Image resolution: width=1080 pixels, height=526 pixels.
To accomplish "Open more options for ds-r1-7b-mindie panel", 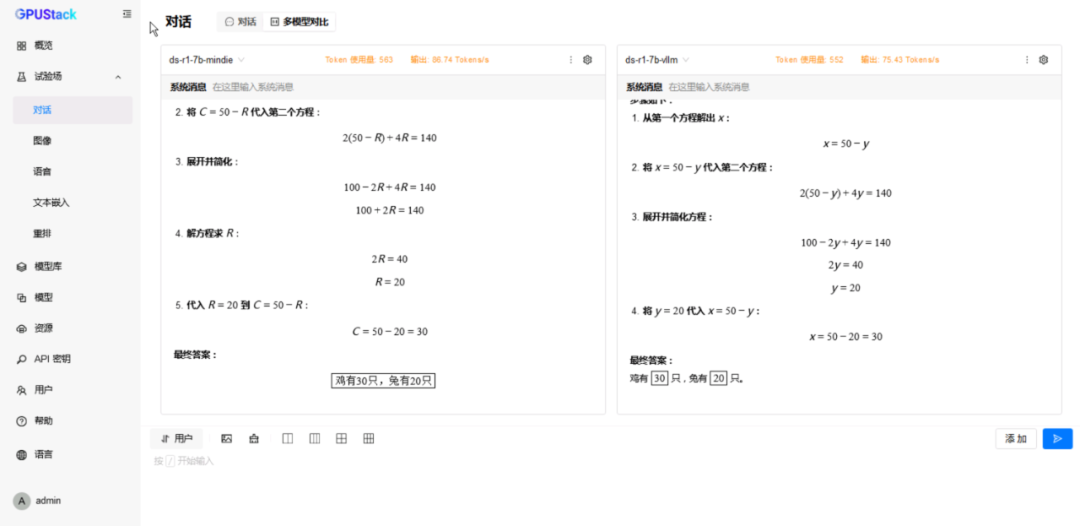I will [x=571, y=60].
